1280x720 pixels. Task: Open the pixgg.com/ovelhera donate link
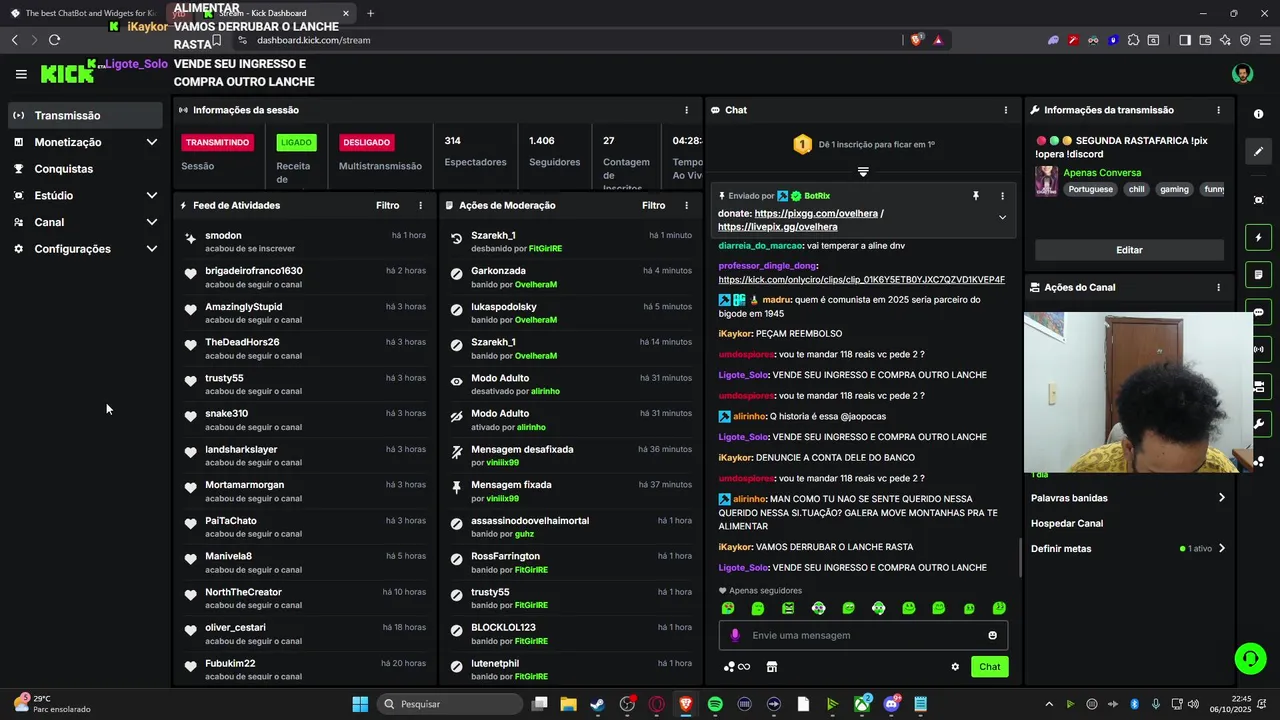(816, 213)
